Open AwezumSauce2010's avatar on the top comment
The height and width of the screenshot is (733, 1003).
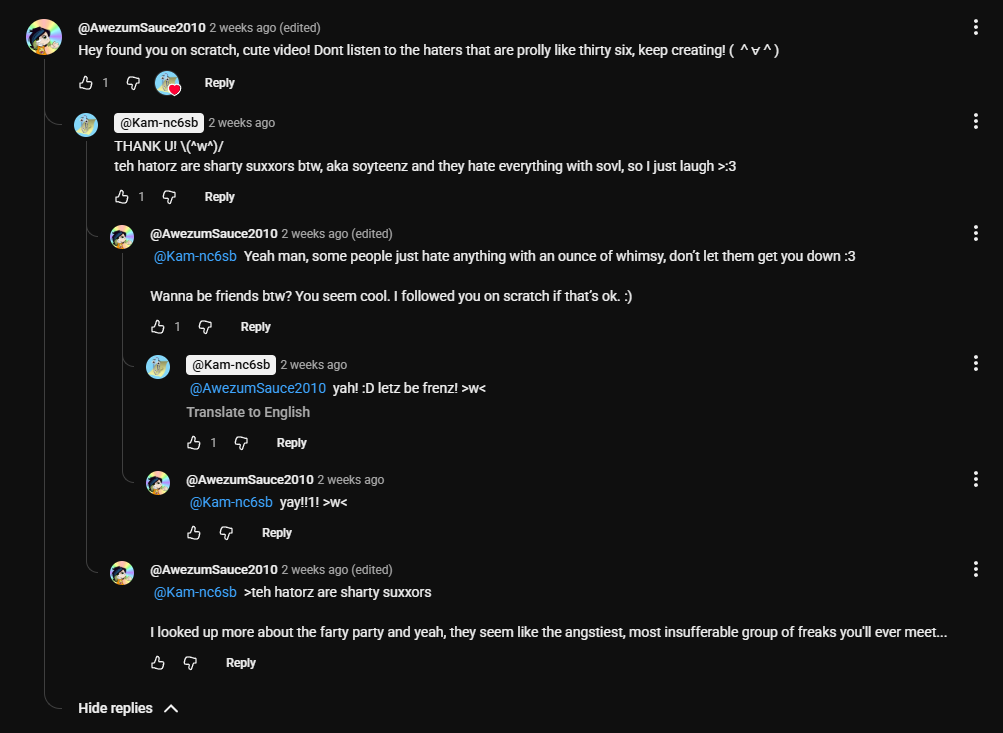coord(44,37)
